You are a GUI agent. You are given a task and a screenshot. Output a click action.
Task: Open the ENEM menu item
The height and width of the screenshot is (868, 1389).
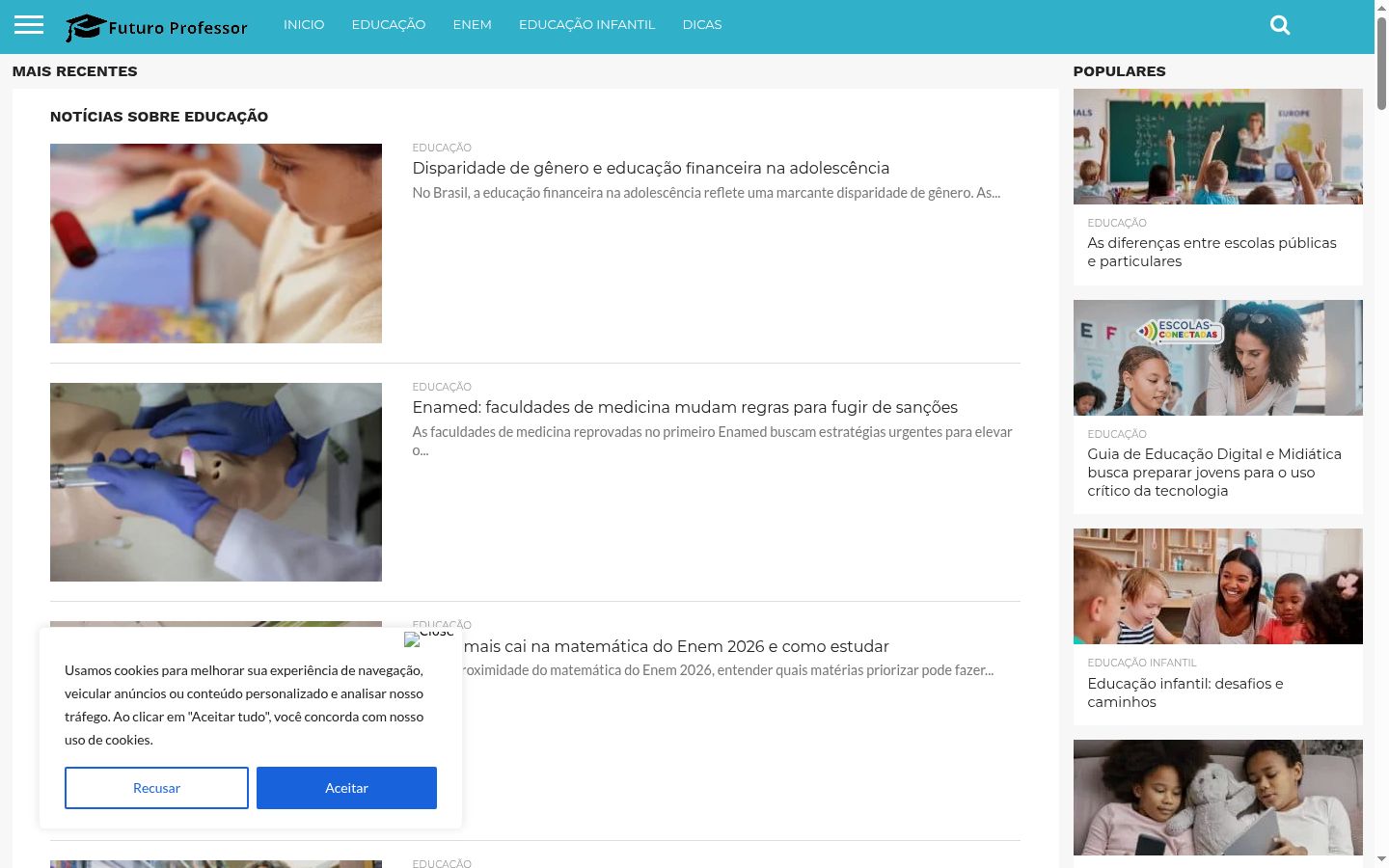tap(473, 25)
